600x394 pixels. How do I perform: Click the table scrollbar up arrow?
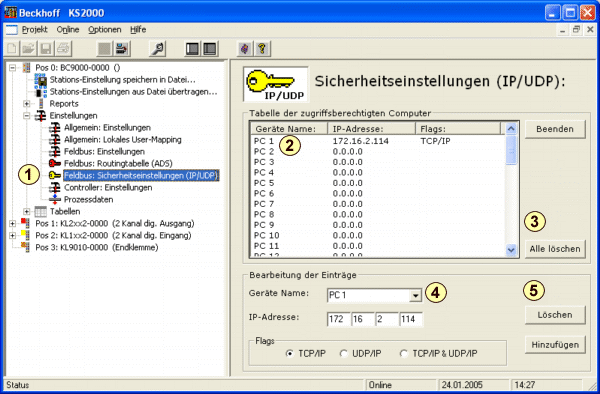511,129
